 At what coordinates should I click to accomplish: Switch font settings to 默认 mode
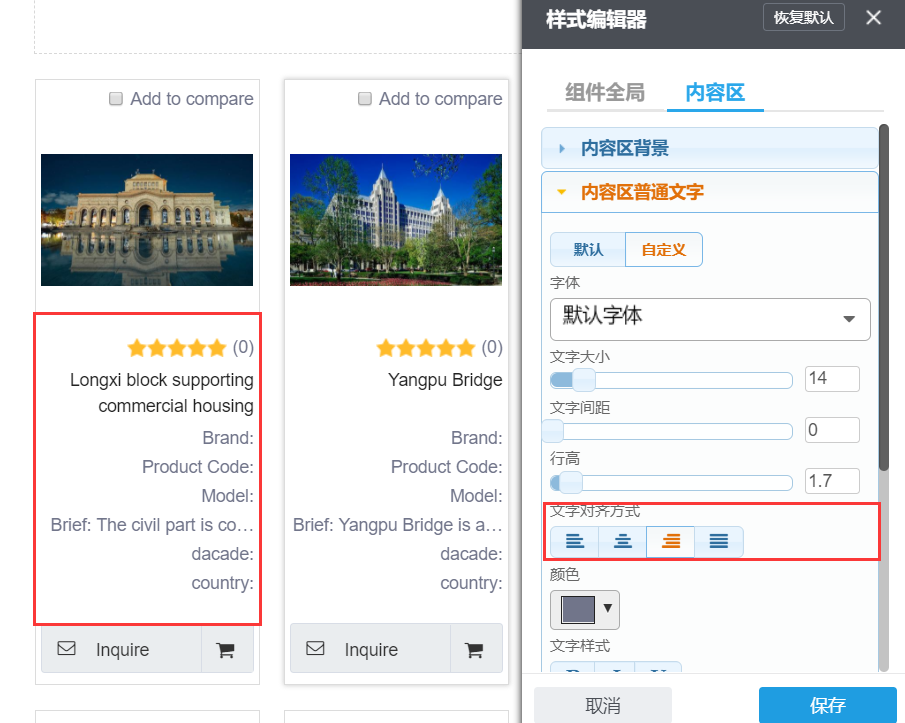tap(587, 249)
